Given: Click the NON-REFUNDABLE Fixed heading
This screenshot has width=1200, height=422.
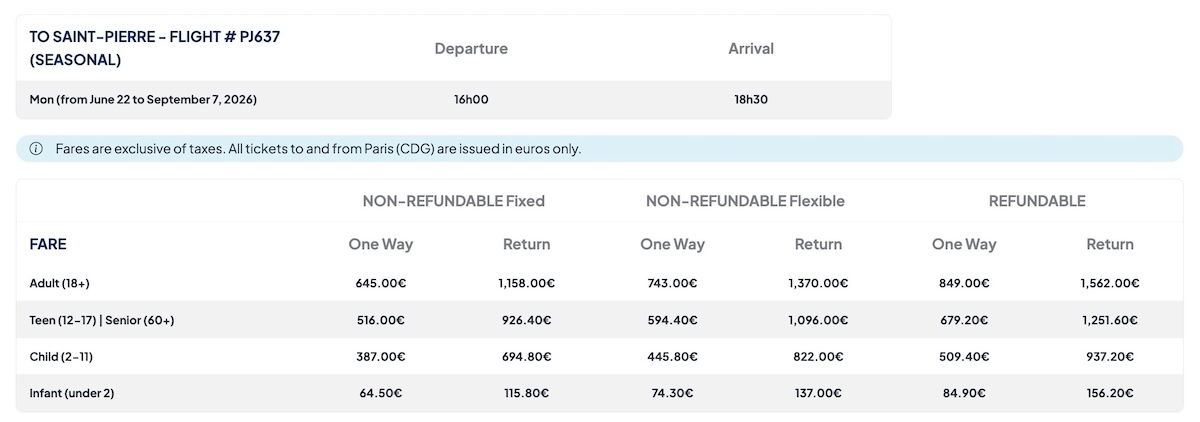Looking at the screenshot, I should tap(453, 201).
